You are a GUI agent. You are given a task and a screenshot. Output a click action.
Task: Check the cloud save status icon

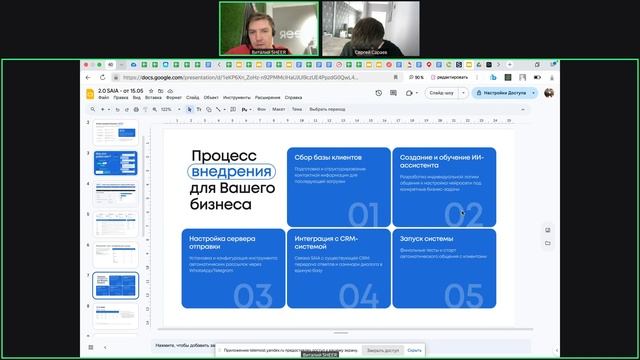pos(170,91)
